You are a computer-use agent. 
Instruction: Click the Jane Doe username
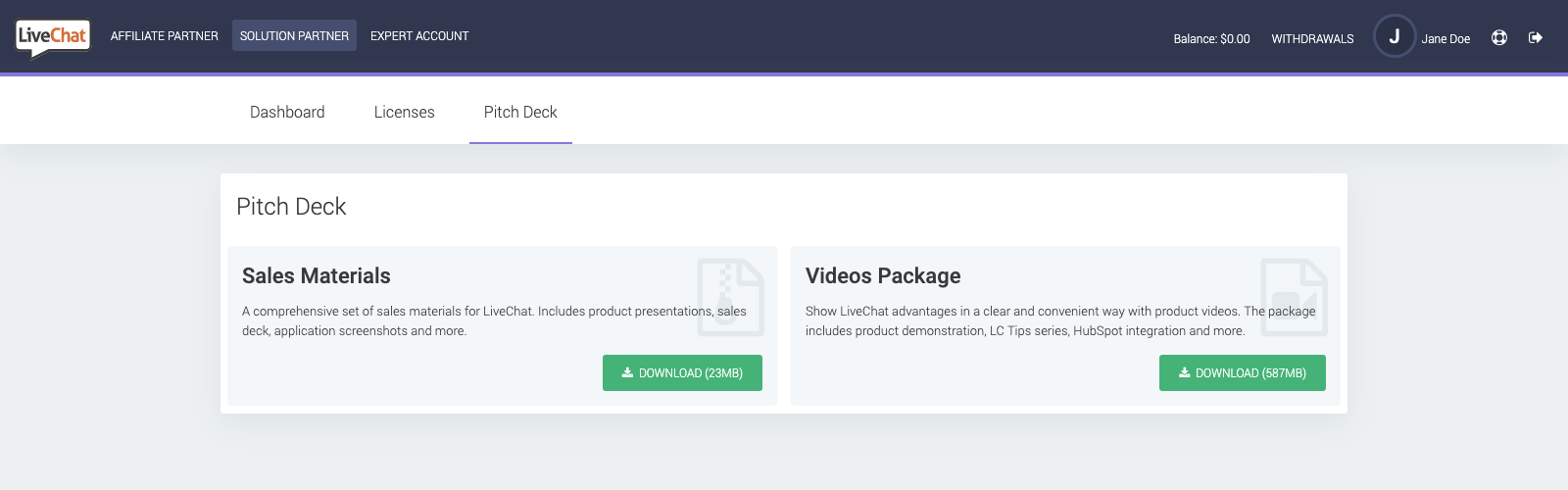point(1445,39)
